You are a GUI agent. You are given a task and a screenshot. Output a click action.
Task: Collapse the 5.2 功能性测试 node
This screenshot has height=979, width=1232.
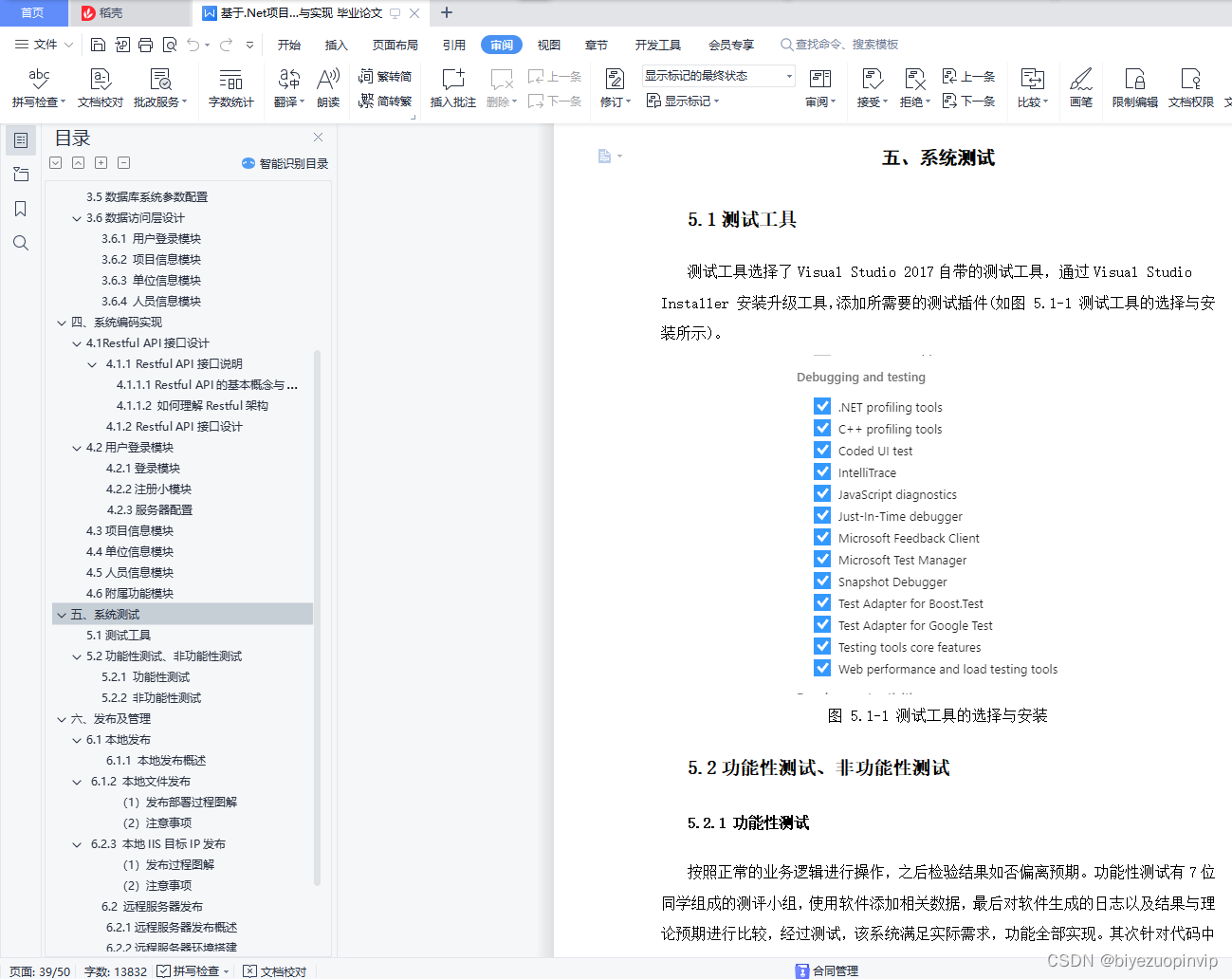tap(77, 656)
